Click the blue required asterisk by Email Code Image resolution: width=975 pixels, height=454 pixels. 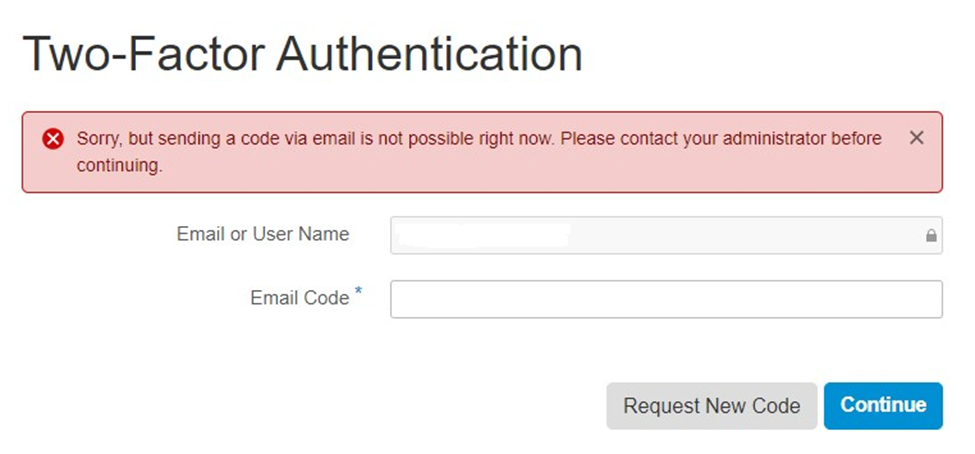pyautogui.click(x=358, y=290)
